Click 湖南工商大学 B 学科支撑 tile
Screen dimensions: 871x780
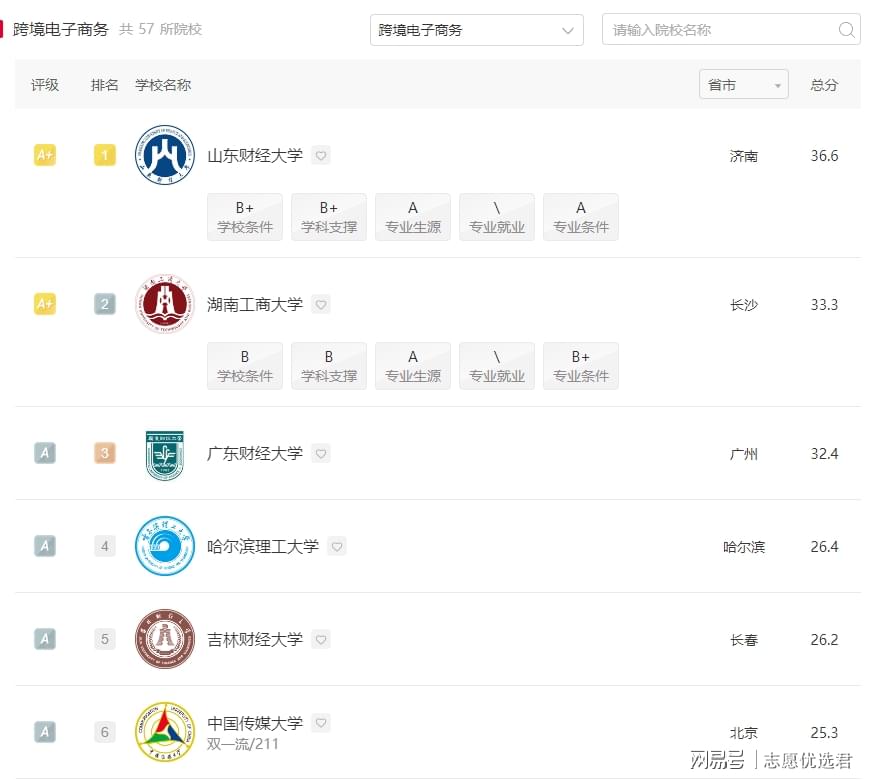[x=329, y=366]
